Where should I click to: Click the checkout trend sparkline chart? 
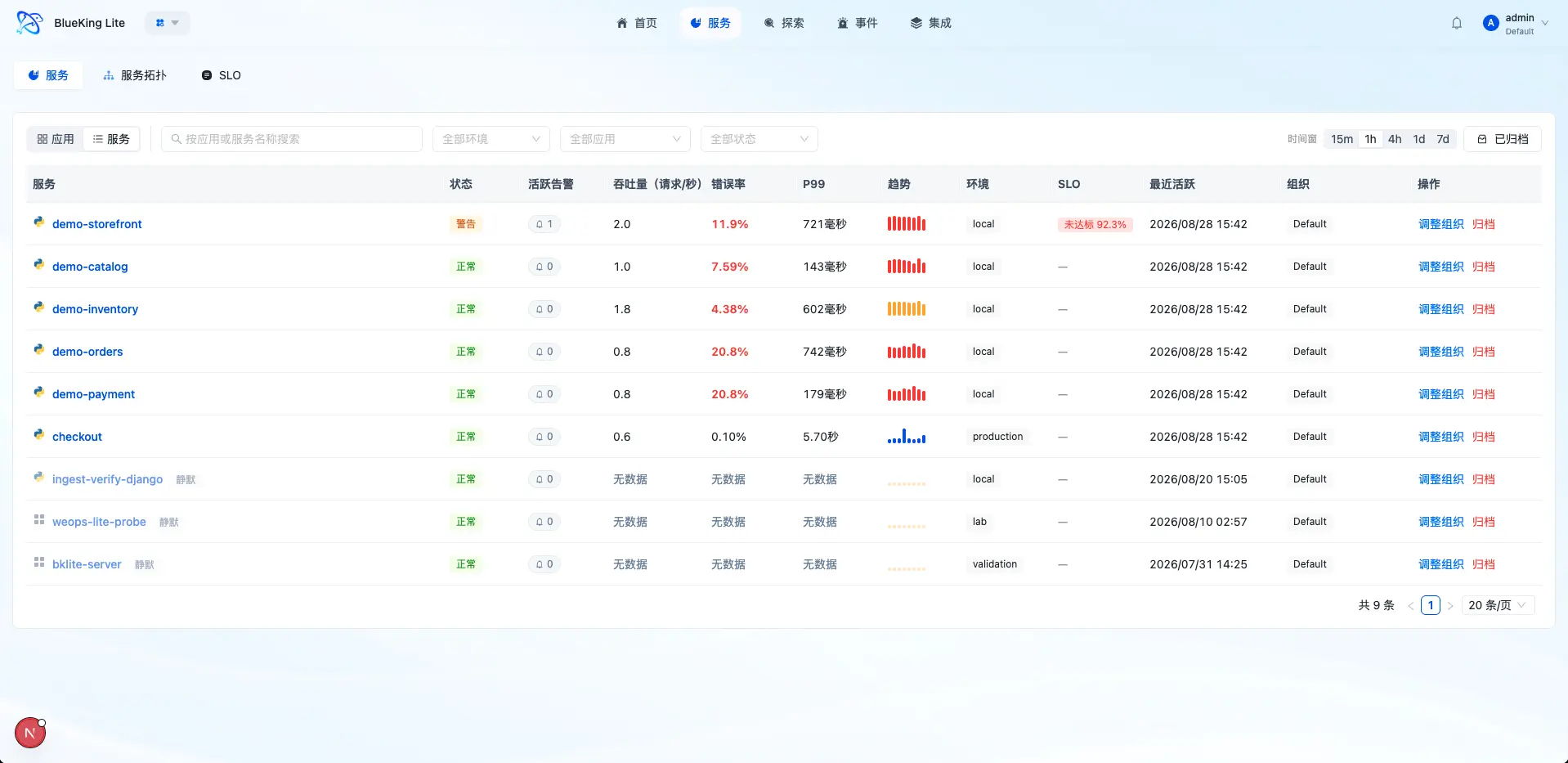pyautogui.click(x=907, y=436)
